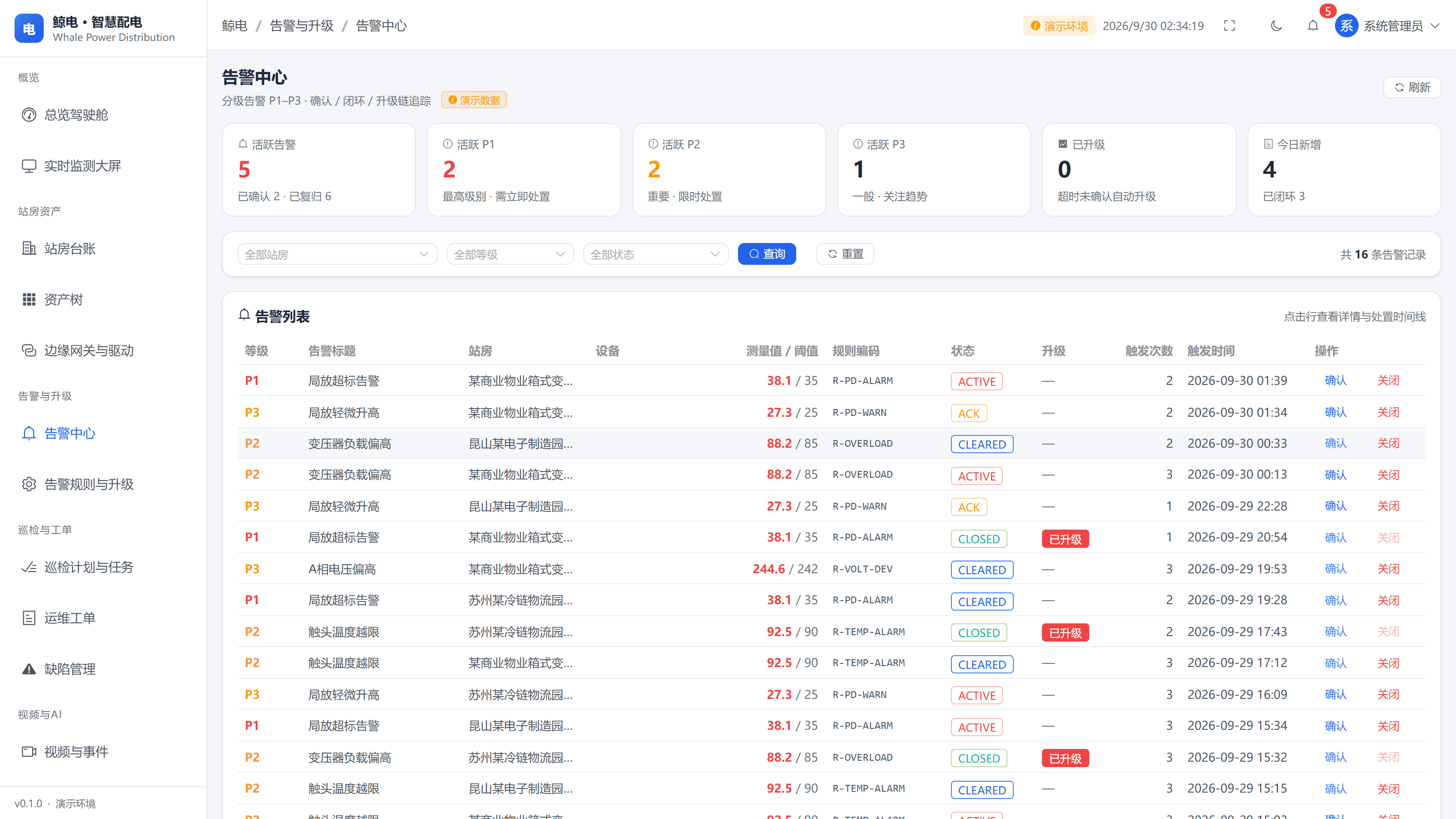1456x819 pixels.
Task: Click ACK status on the 22:28 row
Action: tap(969, 507)
